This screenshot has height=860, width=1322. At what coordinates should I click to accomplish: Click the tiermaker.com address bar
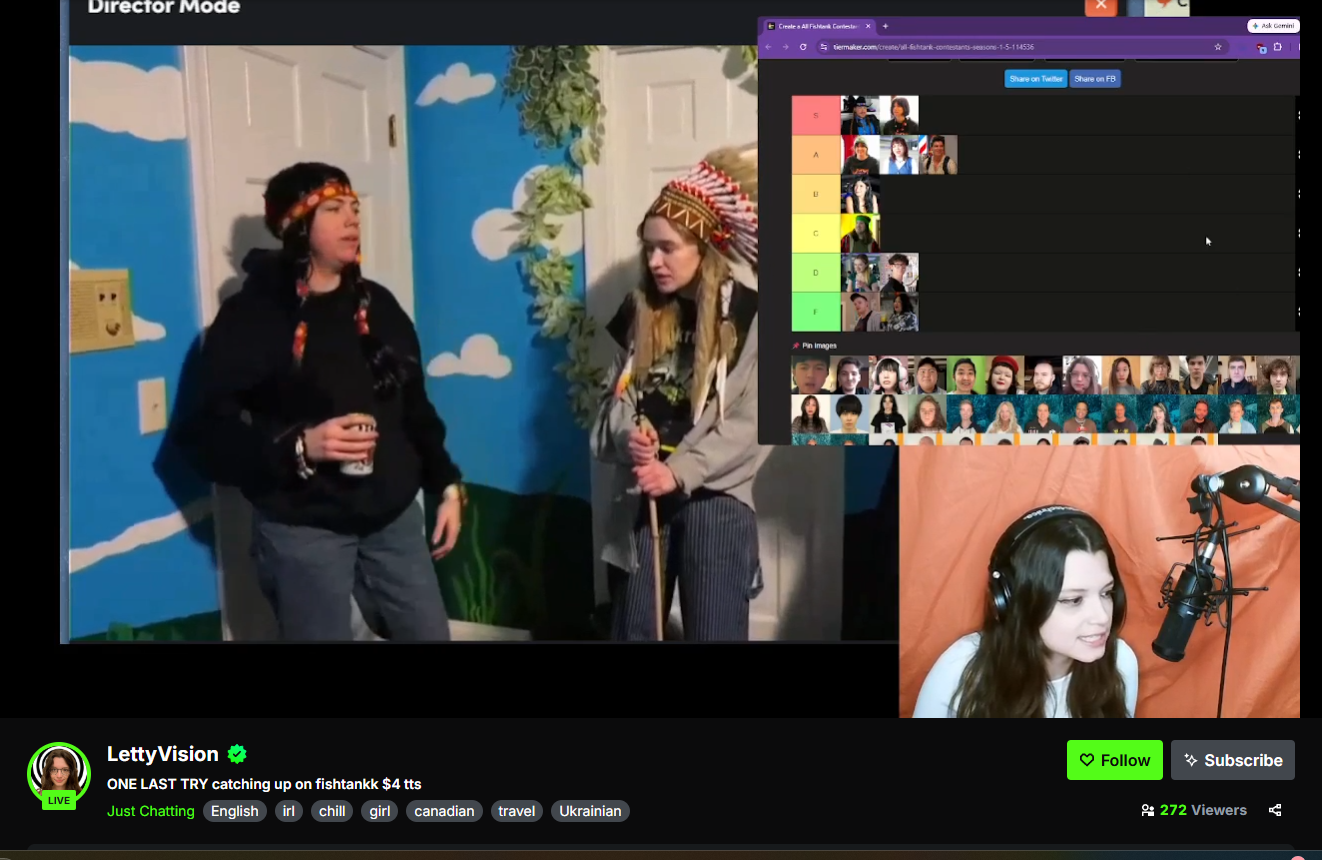tap(1020, 47)
